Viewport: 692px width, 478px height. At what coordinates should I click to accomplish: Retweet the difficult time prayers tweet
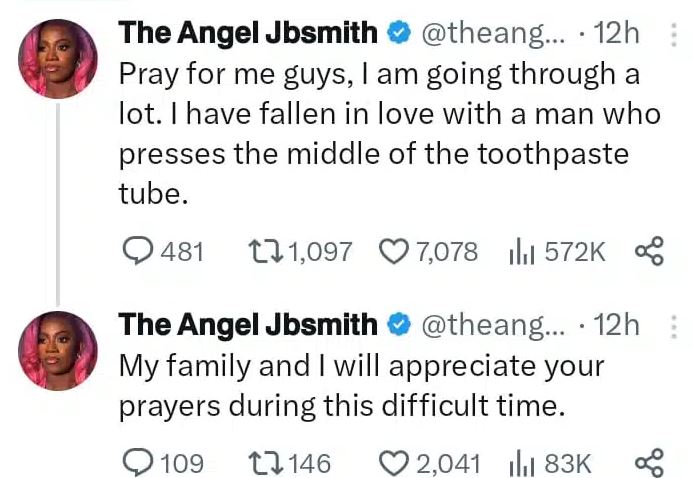tap(262, 462)
